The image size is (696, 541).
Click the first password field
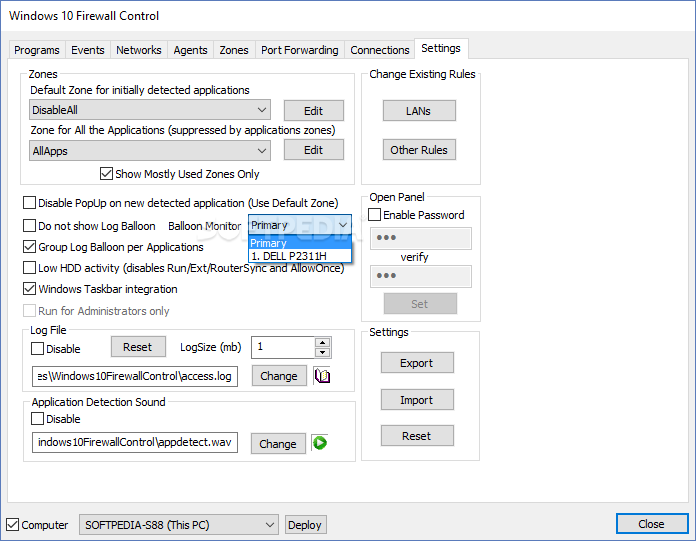pyautogui.click(x=421, y=238)
